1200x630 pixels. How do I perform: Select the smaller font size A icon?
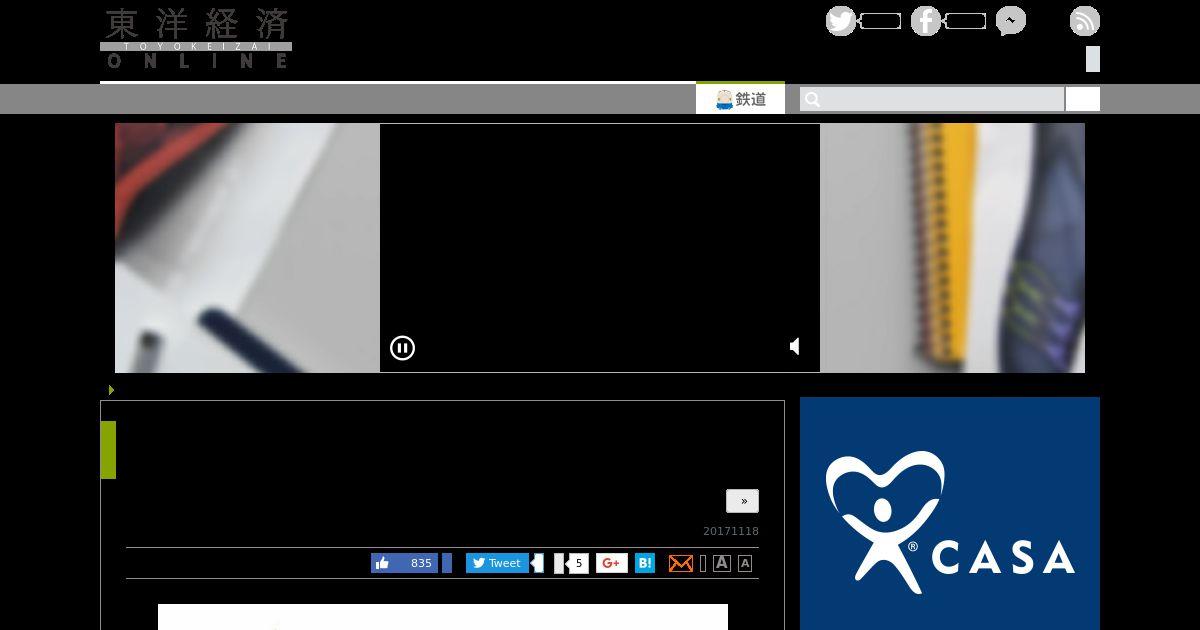click(745, 563)
